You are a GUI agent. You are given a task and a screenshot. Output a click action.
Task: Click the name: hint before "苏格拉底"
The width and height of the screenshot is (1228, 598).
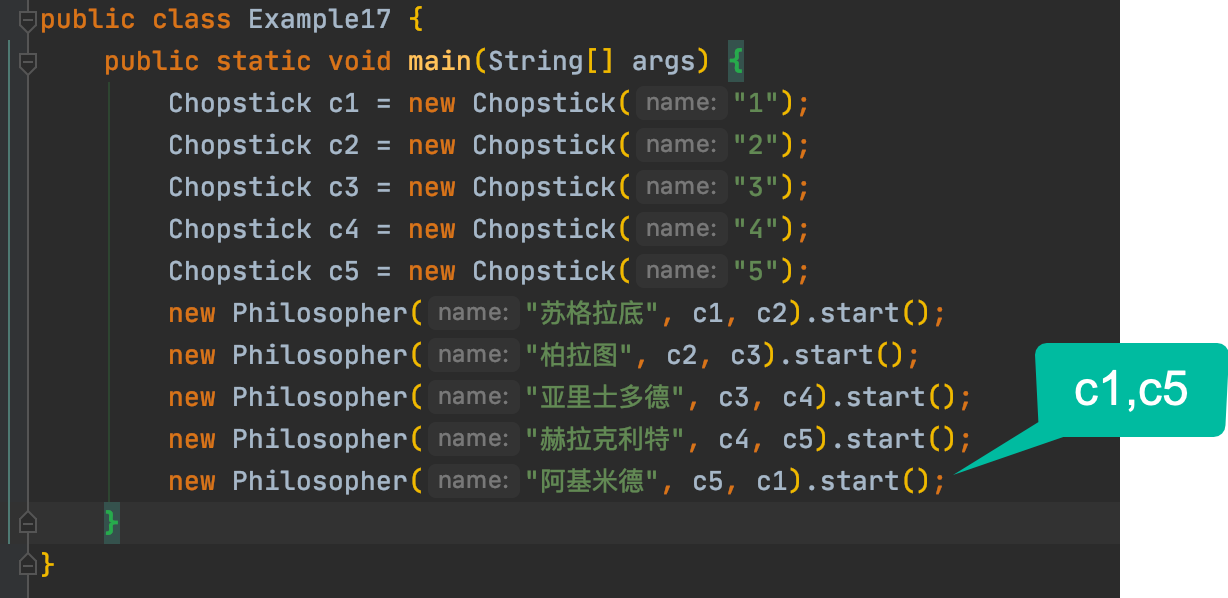[x=473, y=313]
